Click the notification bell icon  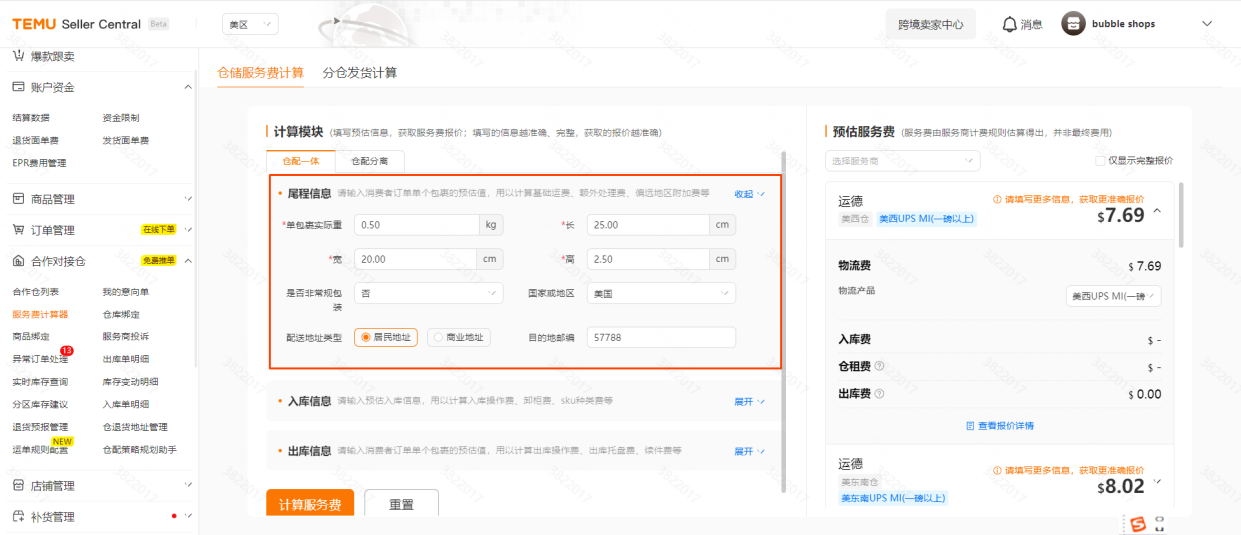tap(1009, 24)
